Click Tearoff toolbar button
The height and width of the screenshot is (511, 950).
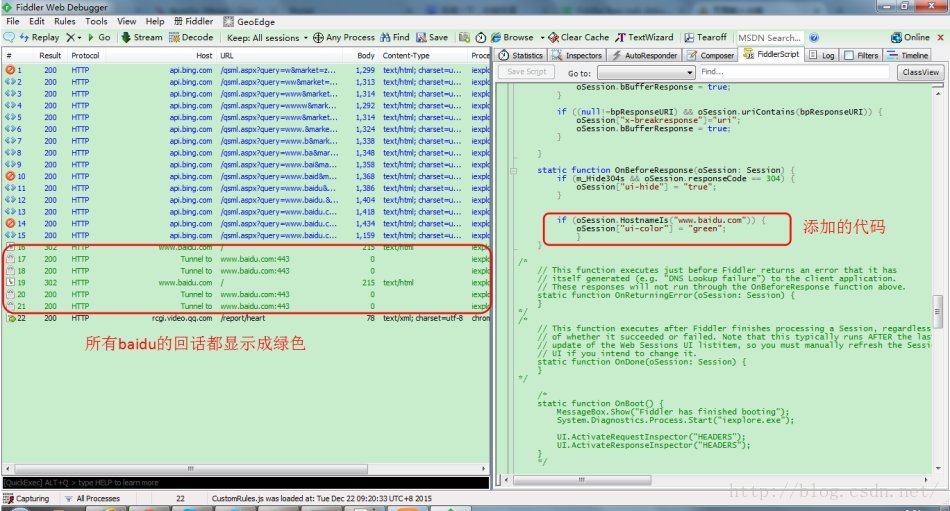pyautogui.click(x=705, y=38)
